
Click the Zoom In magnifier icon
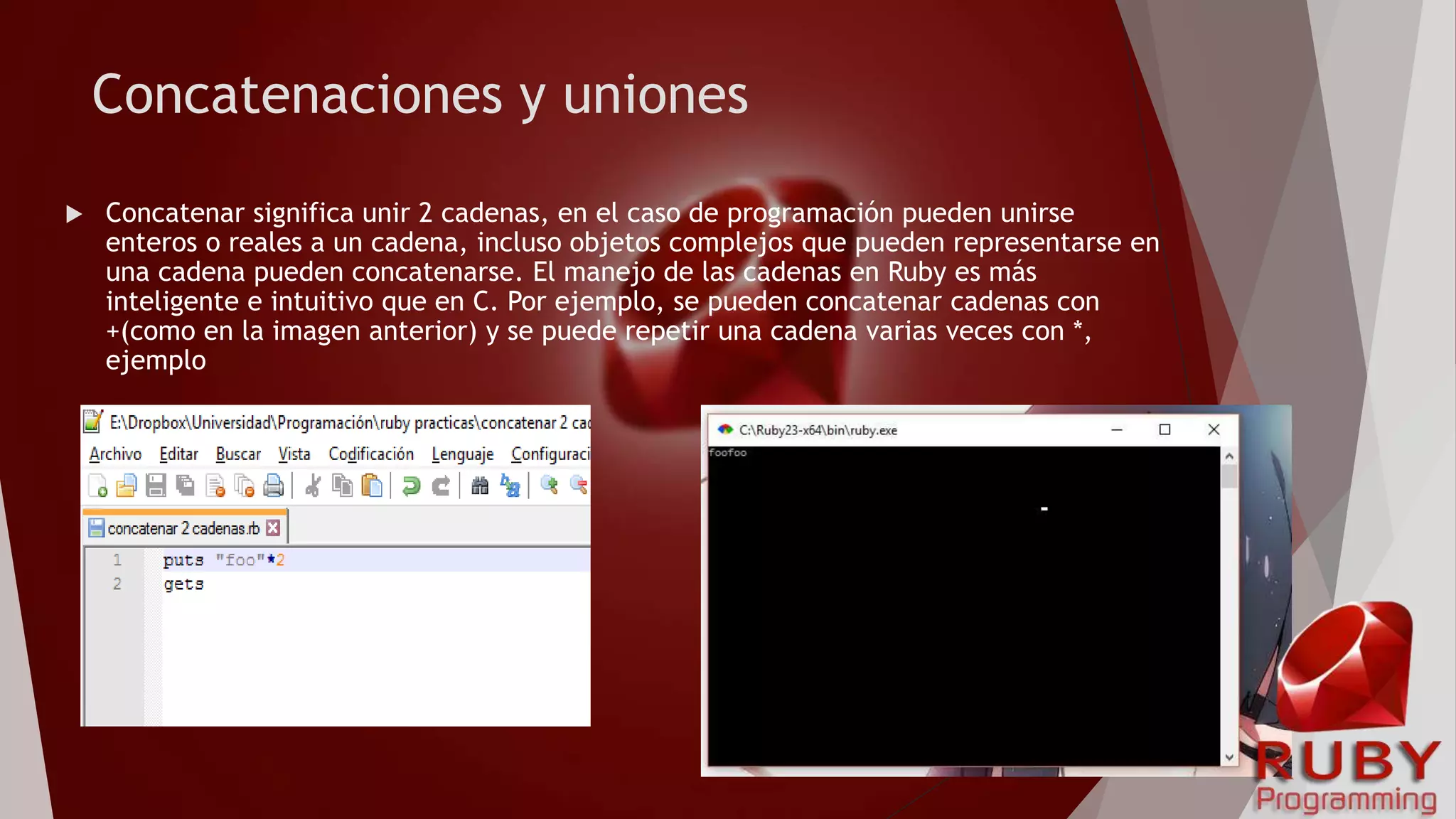point(549,486)
